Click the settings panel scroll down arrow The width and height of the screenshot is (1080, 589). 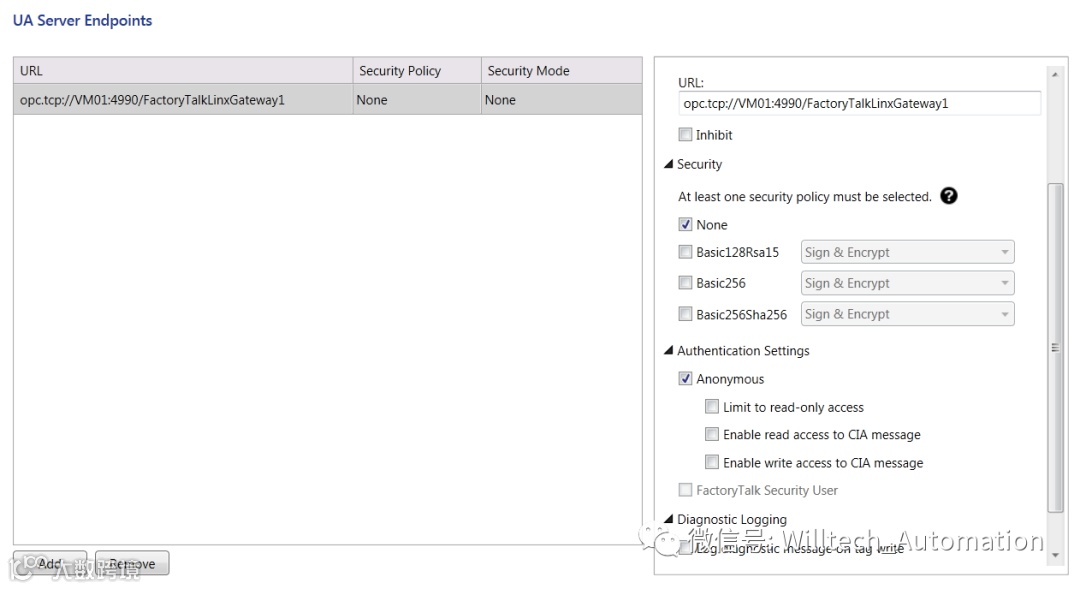click(x=1055, y=556)
